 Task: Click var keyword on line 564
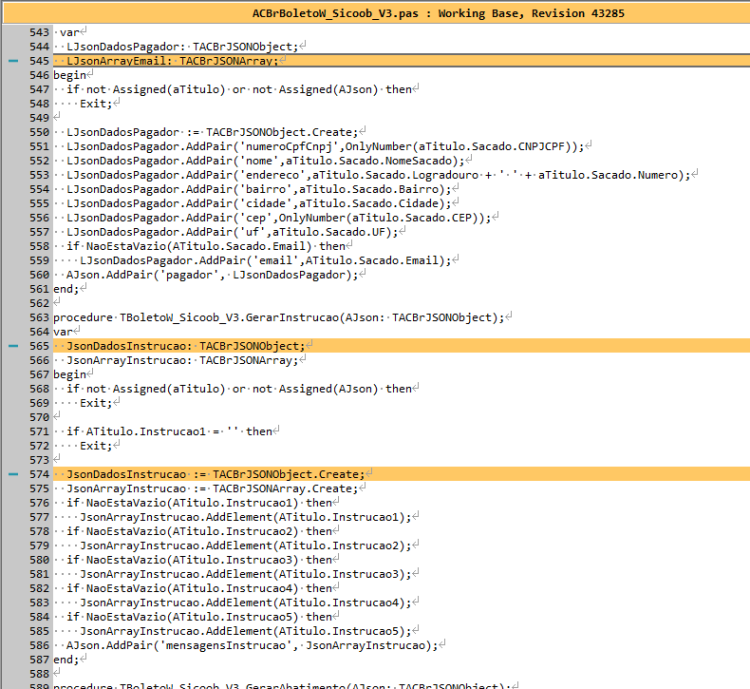[63, 332]
